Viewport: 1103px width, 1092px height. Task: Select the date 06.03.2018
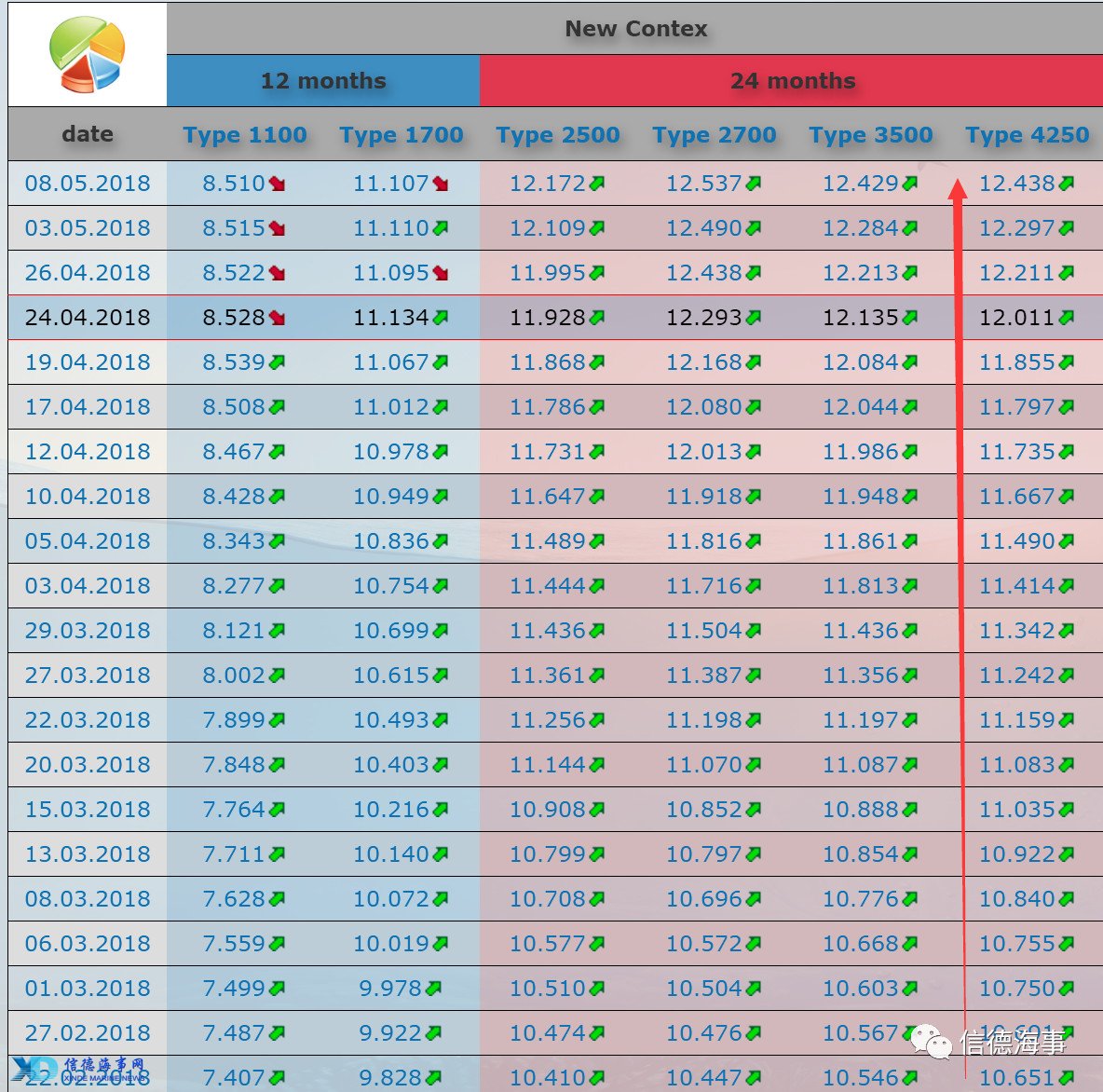click(x=88, y=943)
